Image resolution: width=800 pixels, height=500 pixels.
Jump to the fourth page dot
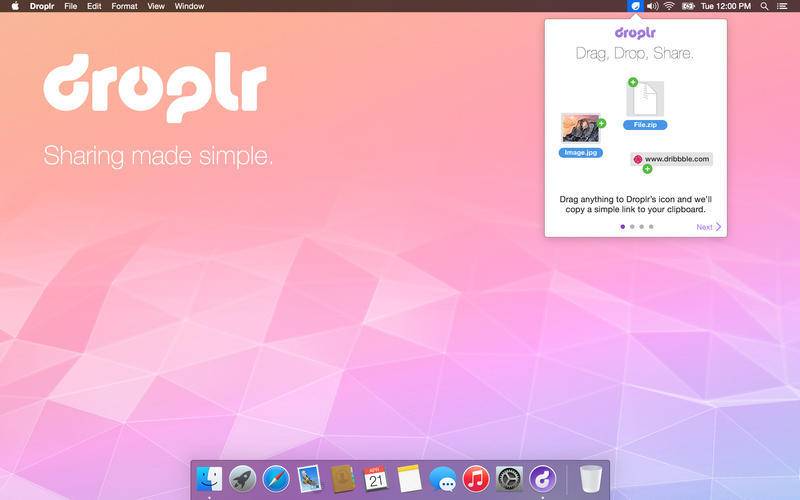point(651,227)
